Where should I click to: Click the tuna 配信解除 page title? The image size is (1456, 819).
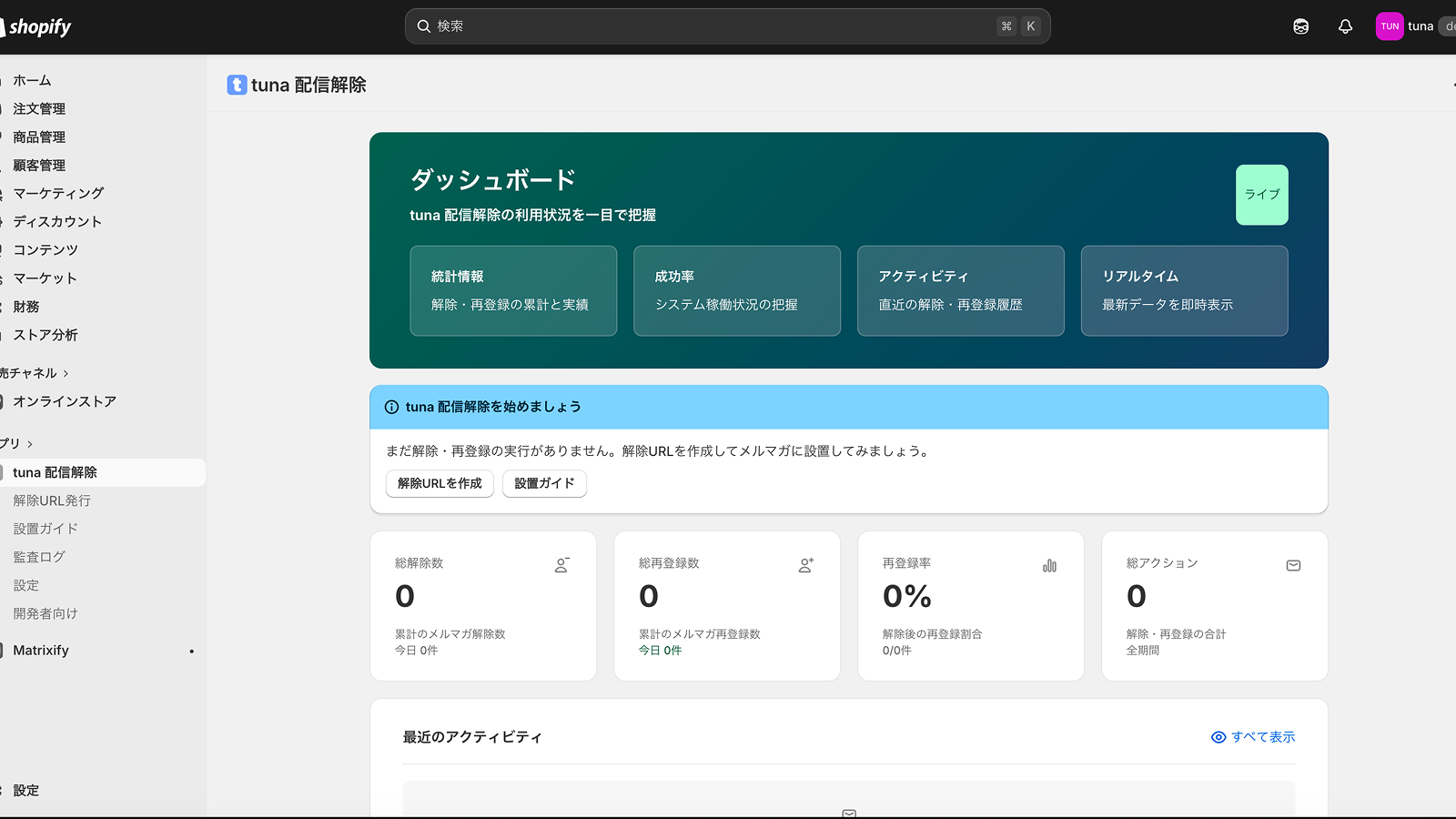coord(308,85)
